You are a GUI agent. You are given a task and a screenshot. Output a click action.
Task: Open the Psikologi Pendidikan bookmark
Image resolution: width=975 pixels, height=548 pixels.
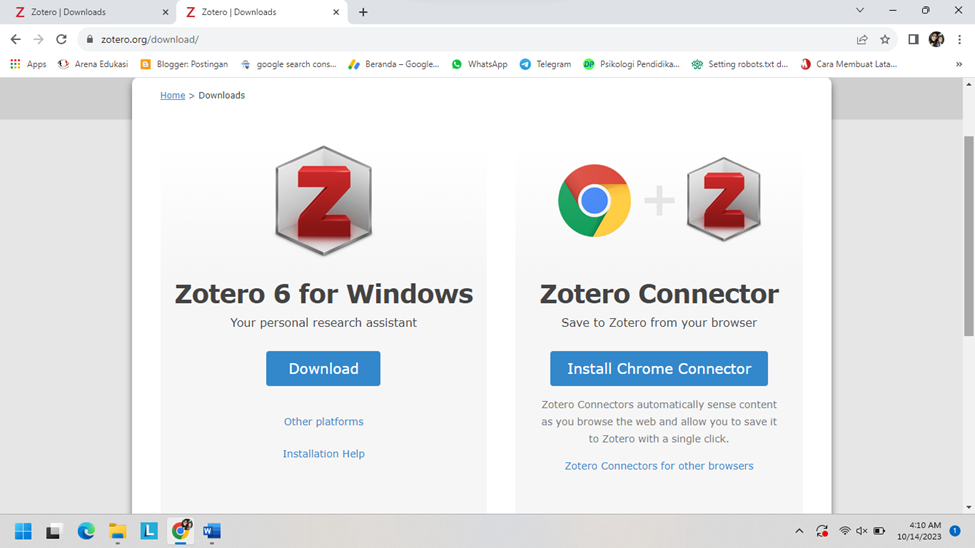click(x=631, y=64)
